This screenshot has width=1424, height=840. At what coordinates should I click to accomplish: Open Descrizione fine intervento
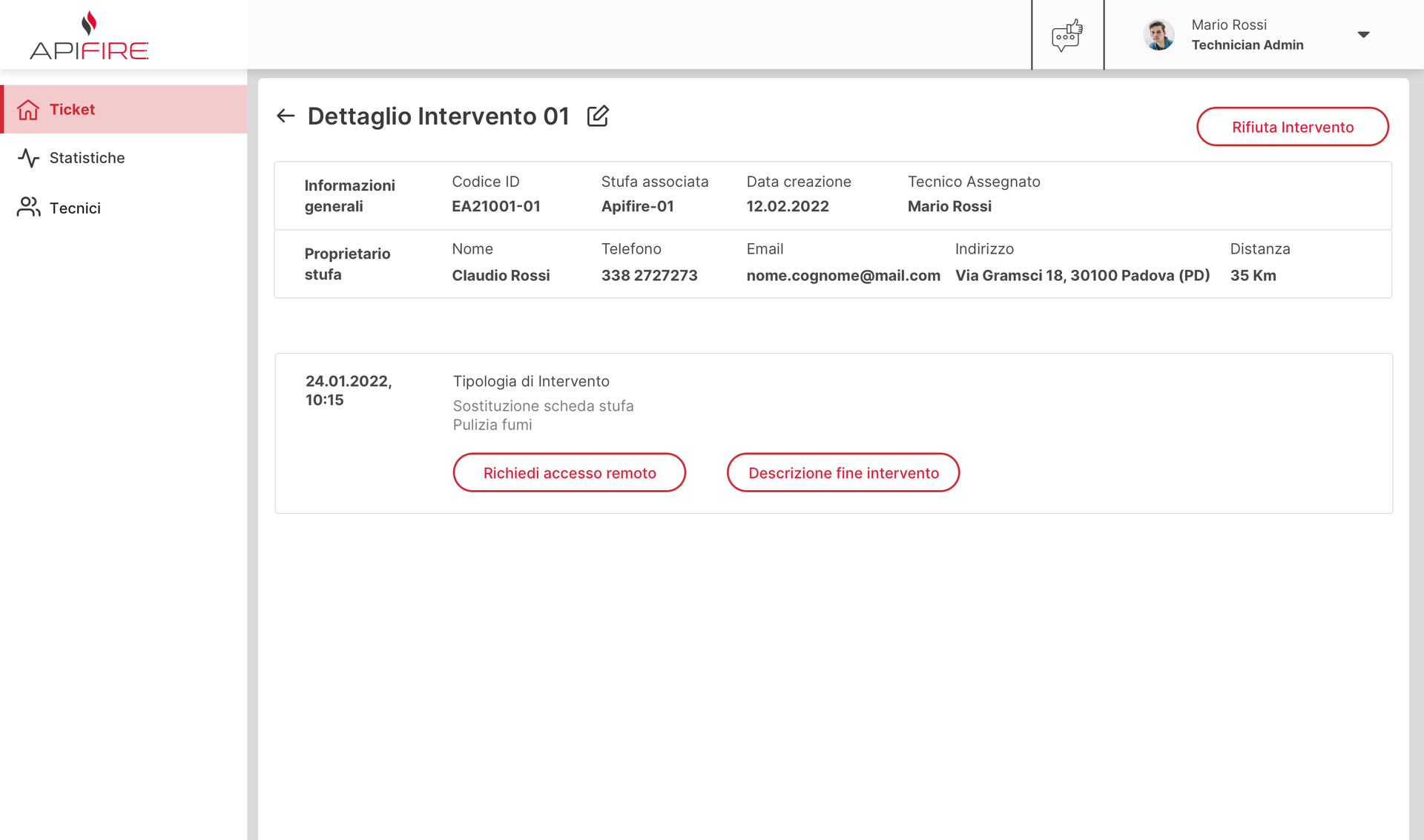point(843,473)
